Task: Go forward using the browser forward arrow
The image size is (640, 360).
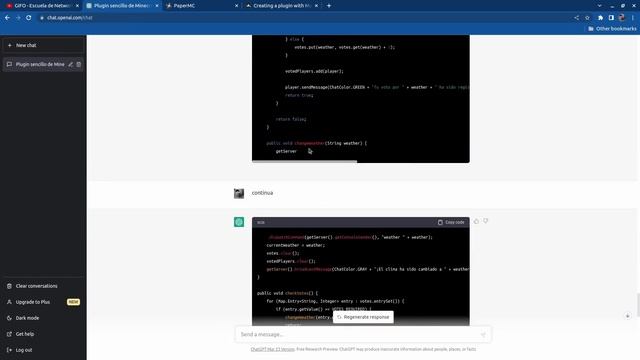Action: pos(18,18)
